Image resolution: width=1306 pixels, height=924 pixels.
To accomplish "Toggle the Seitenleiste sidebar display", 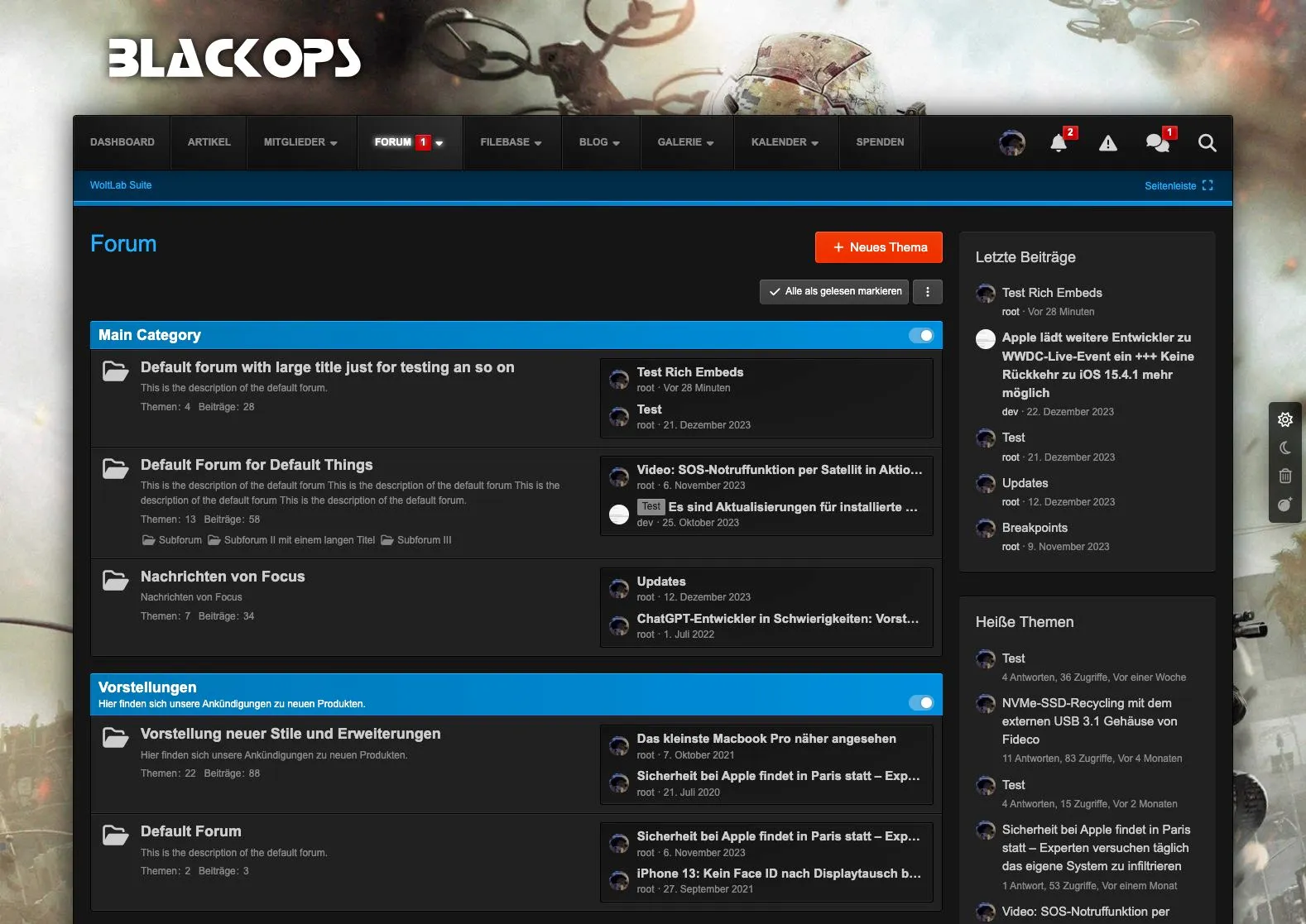I will pyautogui.click(x=1178, y=185).
